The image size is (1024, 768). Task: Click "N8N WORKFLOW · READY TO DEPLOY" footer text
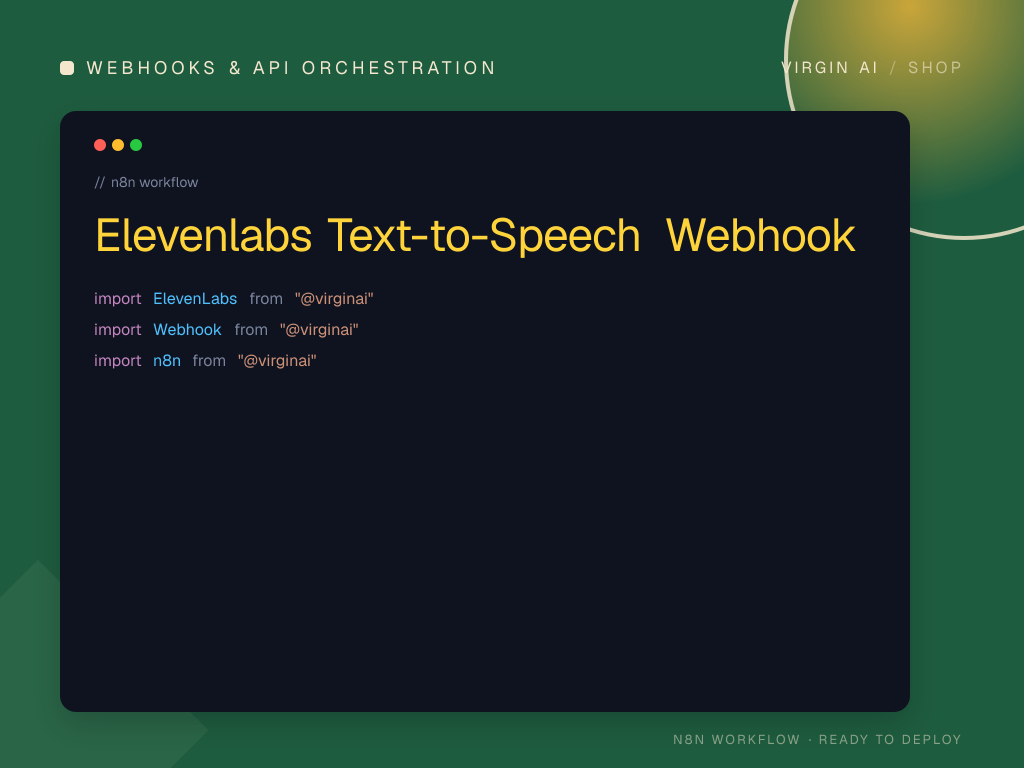click(x=817, y=740)
